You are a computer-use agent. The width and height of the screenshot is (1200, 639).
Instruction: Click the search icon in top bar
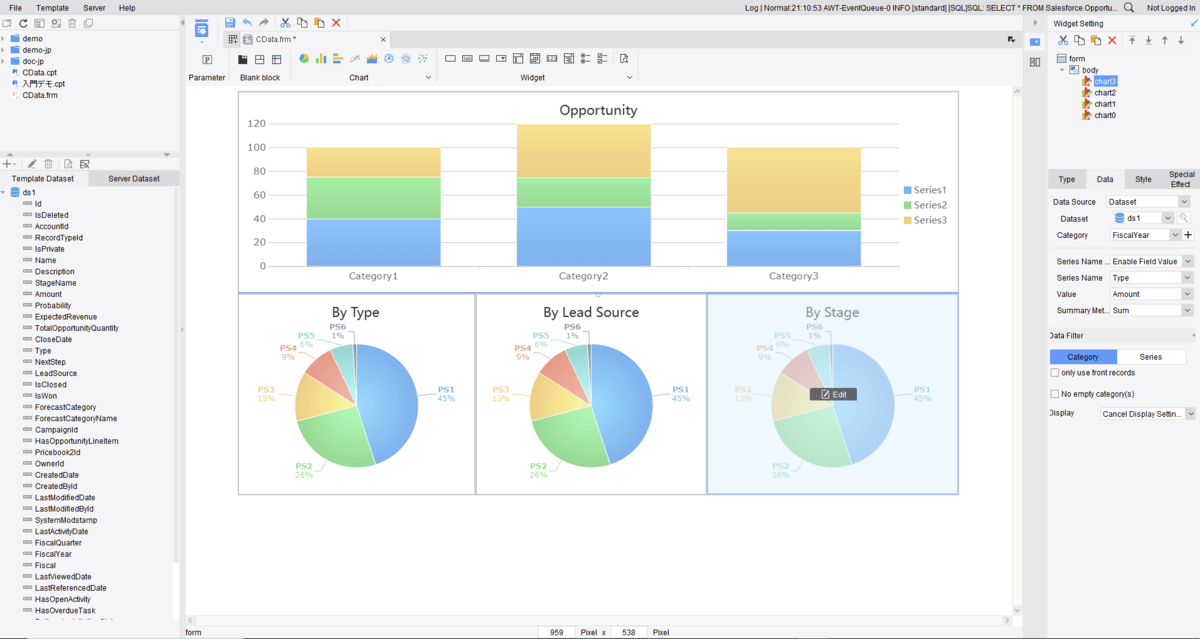(x=1129, y=7)
